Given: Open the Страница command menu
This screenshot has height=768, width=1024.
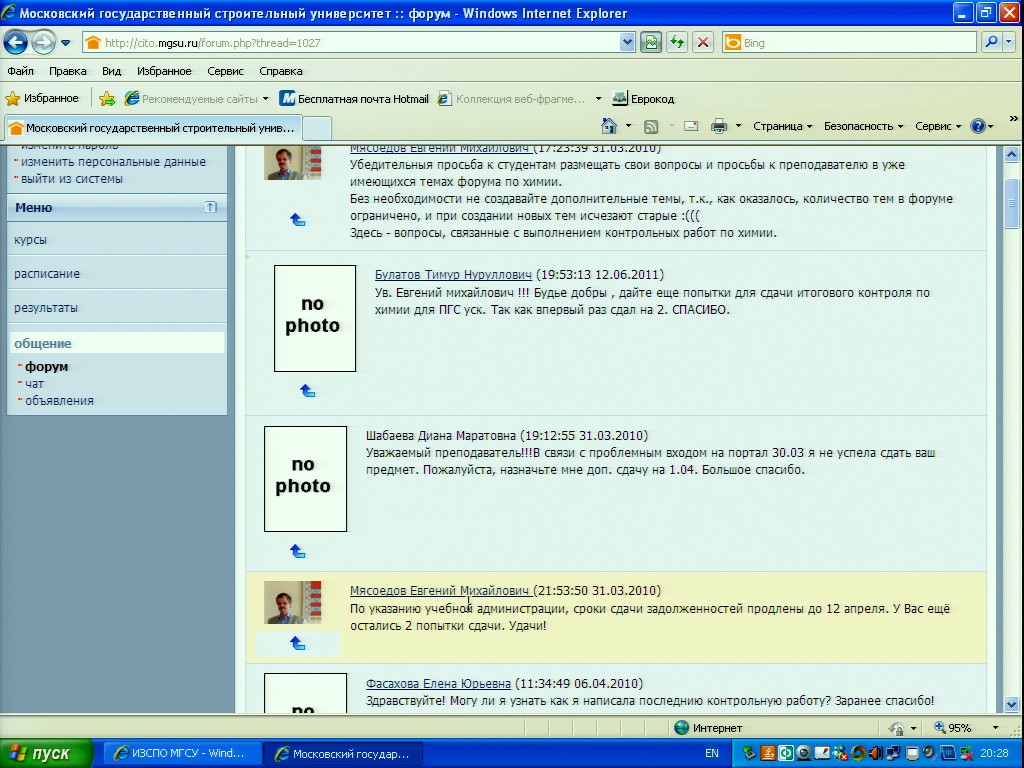Looking at the screenshot, I should 782,126.
